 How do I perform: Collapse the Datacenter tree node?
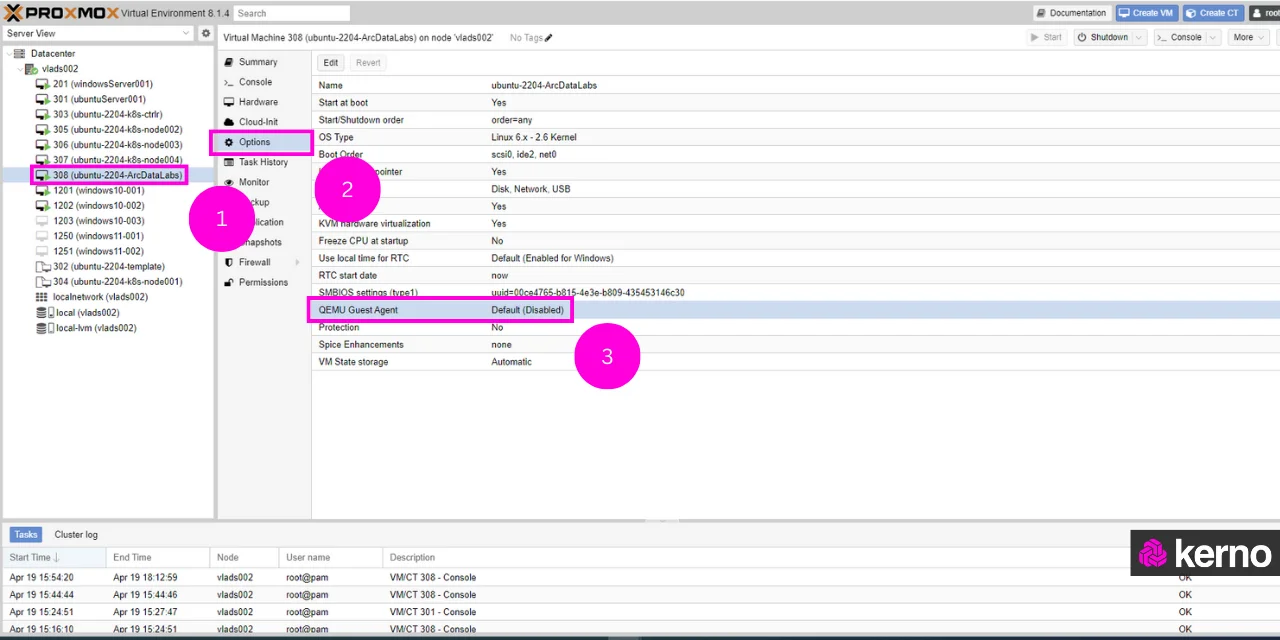pos(8,53)
